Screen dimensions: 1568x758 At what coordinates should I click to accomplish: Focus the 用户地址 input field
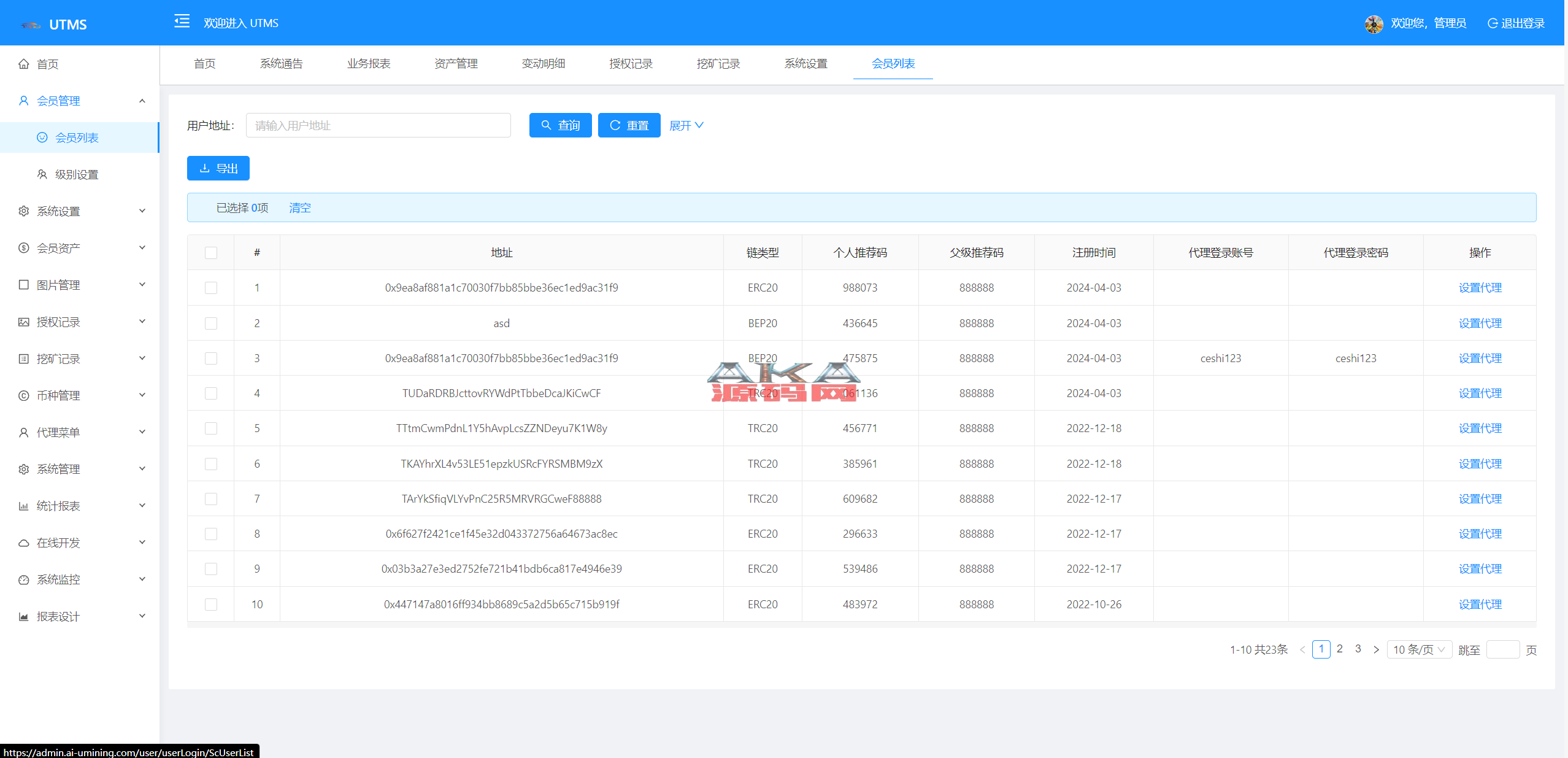[378, 125]
